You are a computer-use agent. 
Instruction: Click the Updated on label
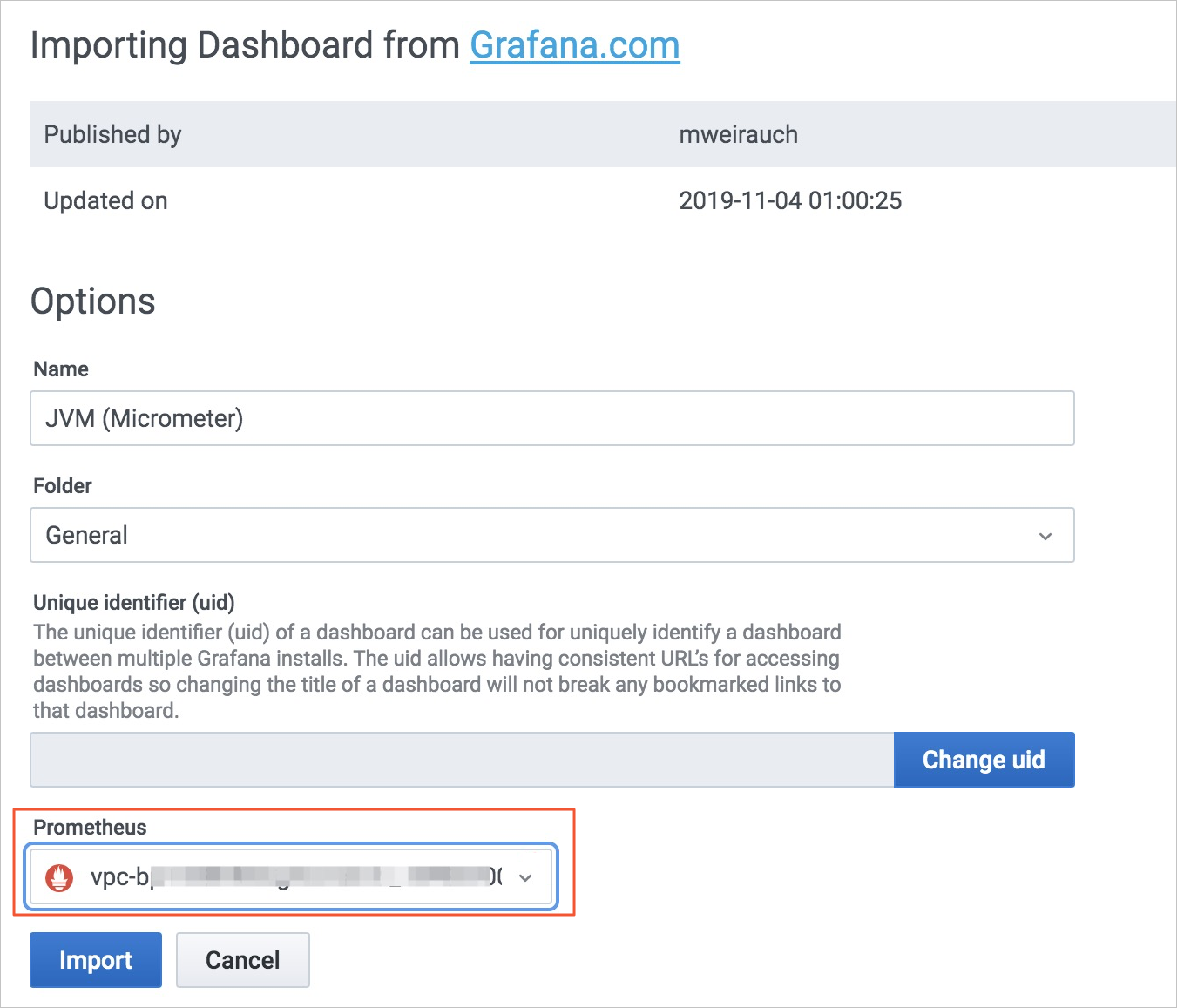(x=105, y=200)
